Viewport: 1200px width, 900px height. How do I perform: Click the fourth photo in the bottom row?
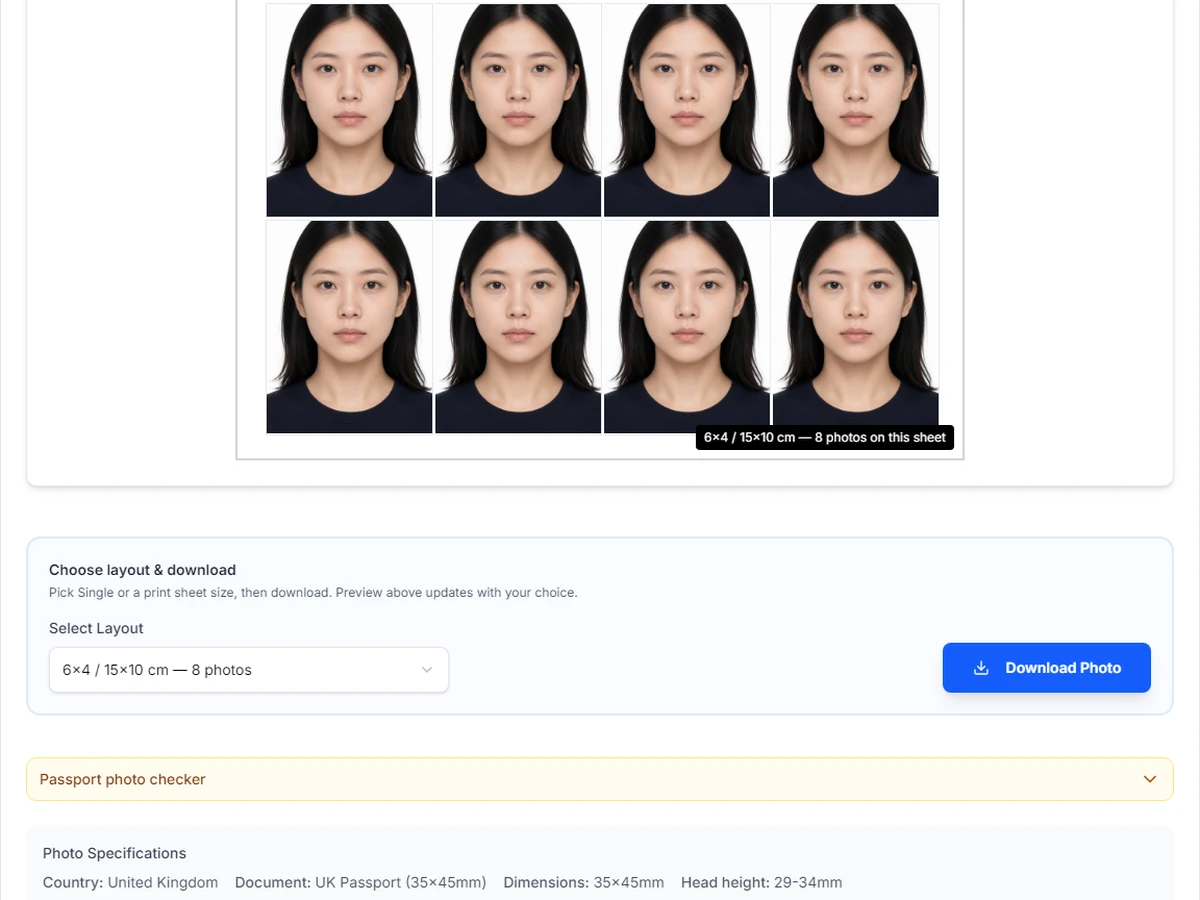856,327
